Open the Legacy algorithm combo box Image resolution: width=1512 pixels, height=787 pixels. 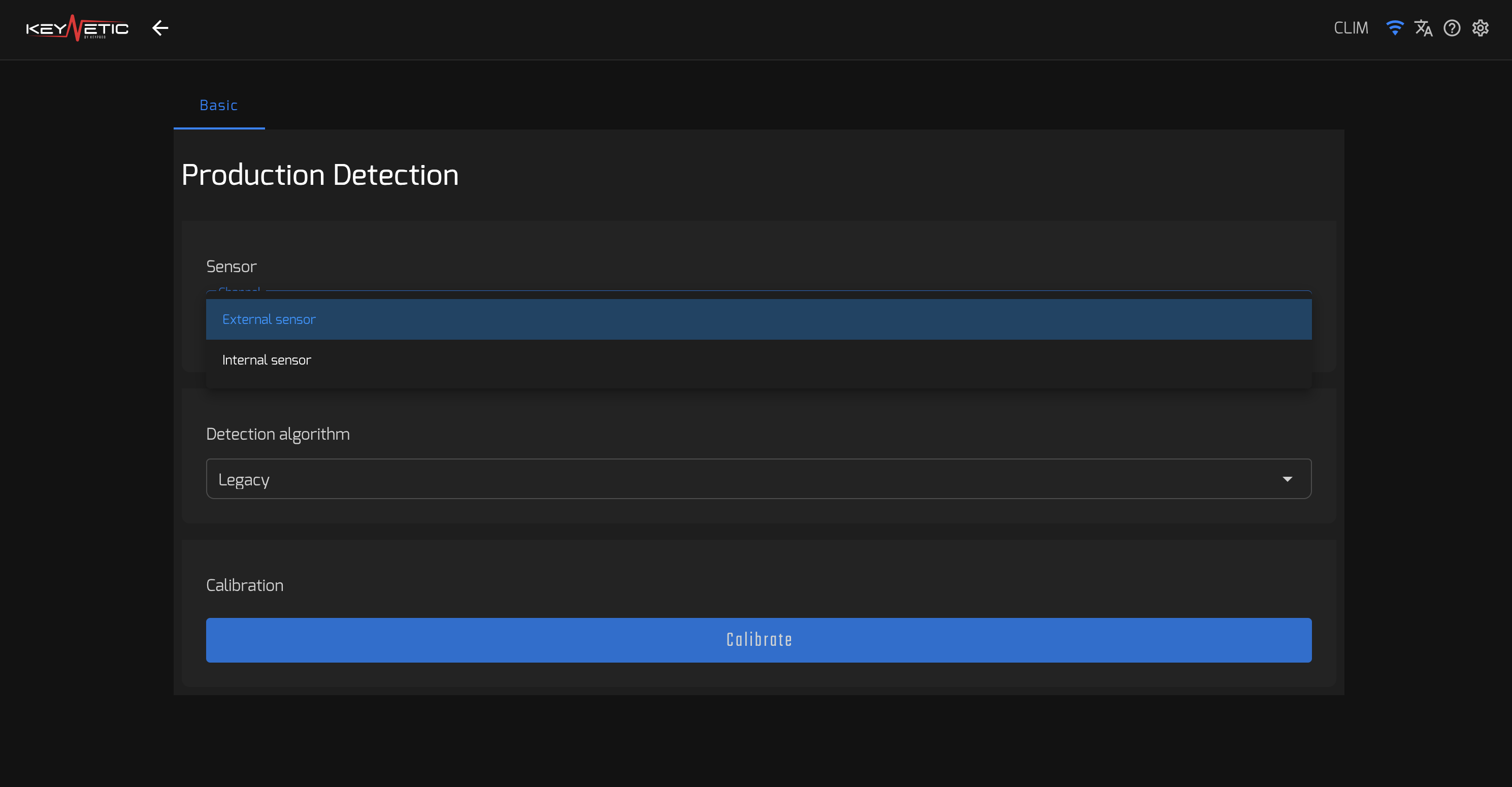click(x=759, y=479)
